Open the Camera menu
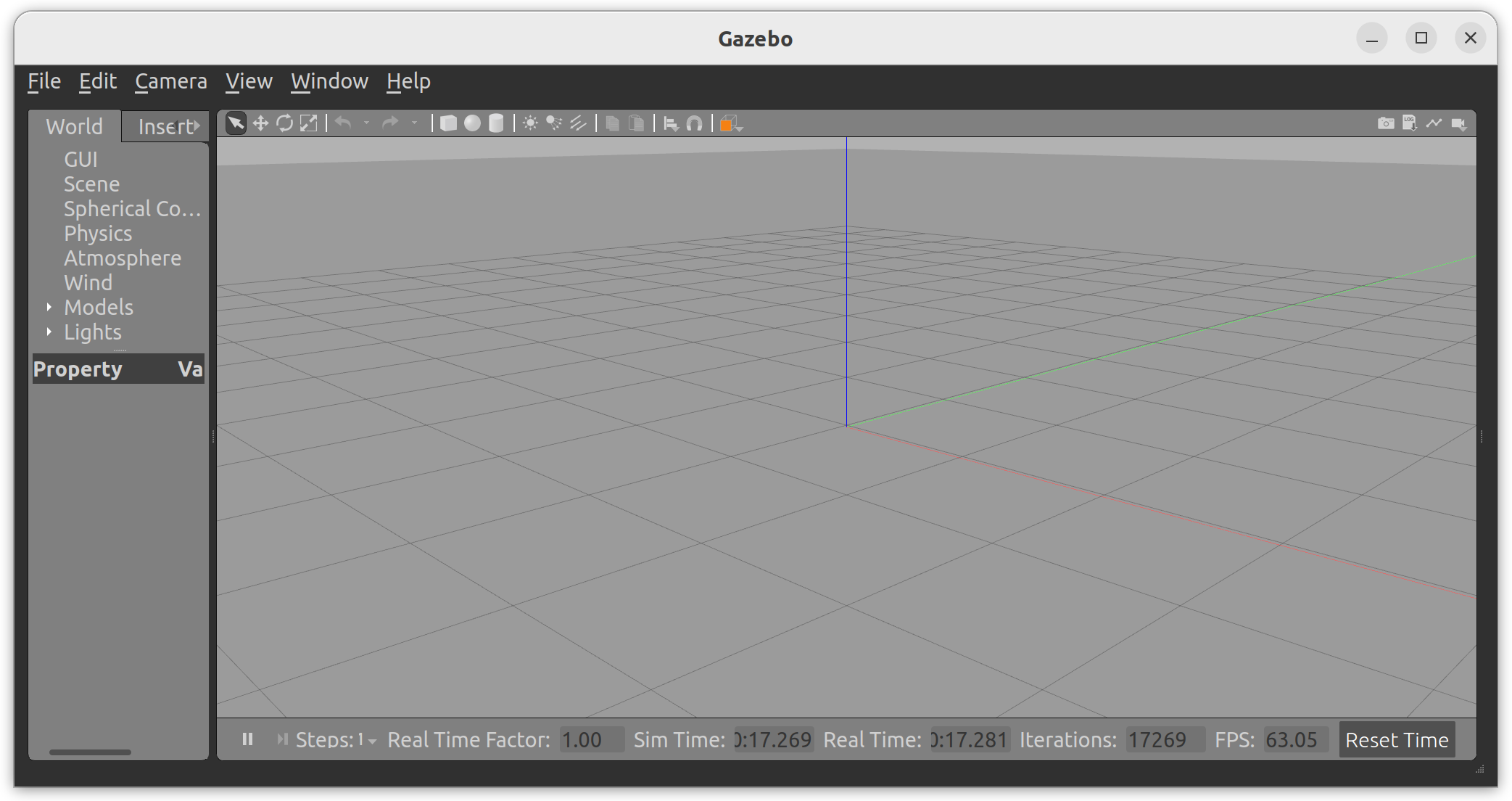The width and height of the screenshot is (1512, 801). pyautogui.click(x=171, y=81)
